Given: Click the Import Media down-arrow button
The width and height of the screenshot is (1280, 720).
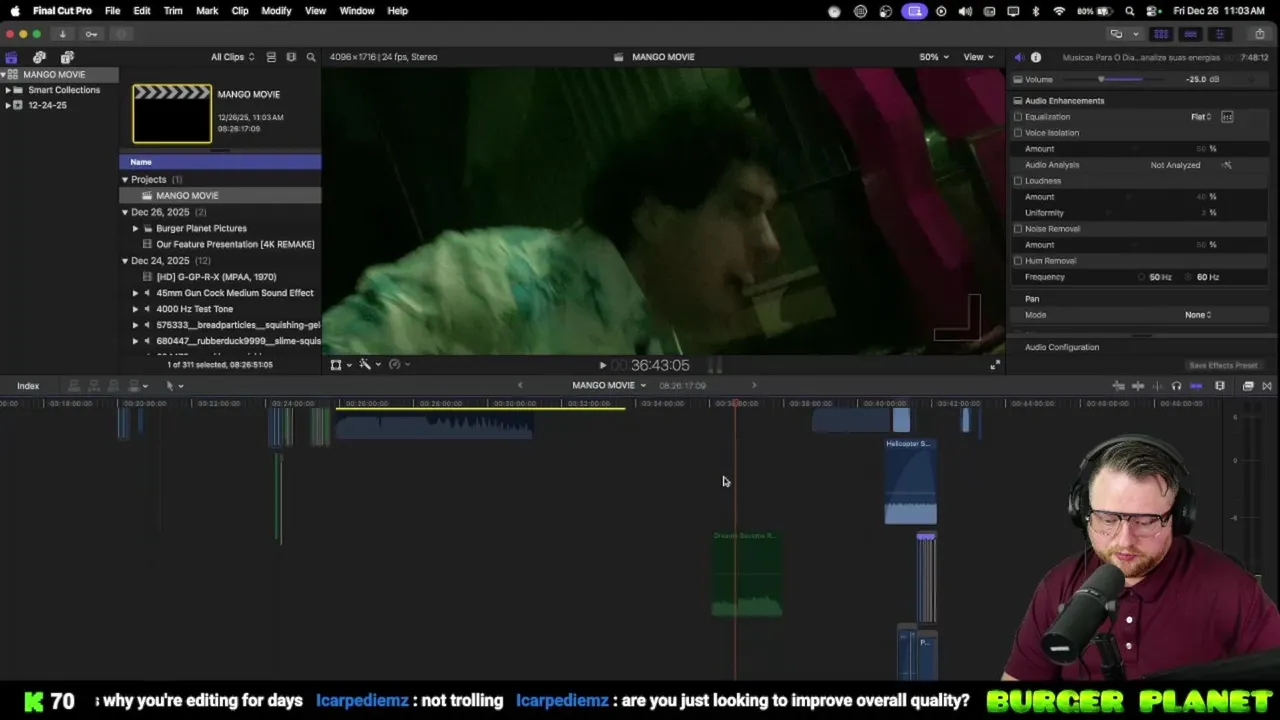Looking at the screenshot, I should (62, 34).
